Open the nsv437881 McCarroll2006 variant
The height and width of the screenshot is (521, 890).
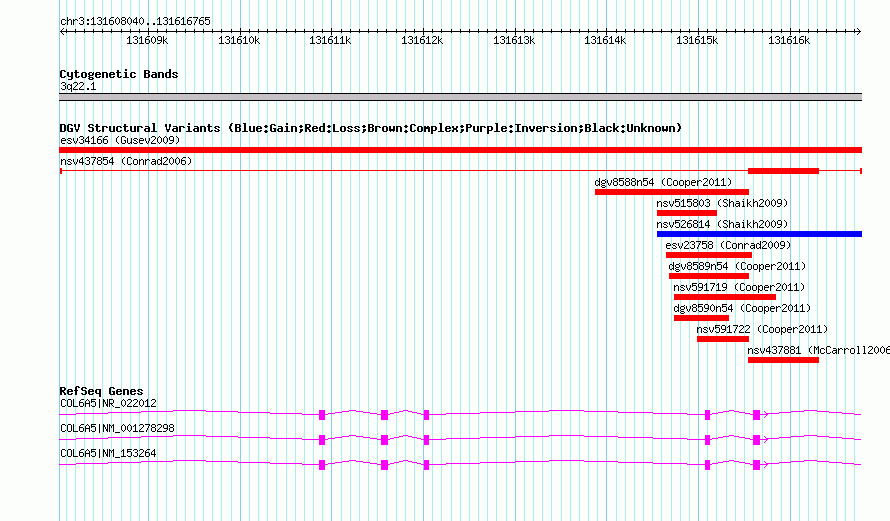click(783, 360)
